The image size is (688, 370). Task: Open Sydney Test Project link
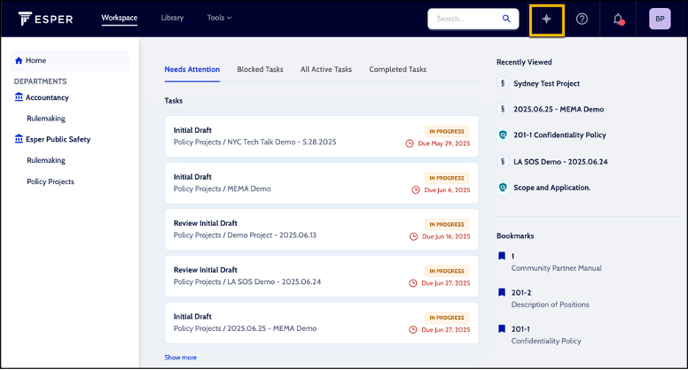pyautogui.click(x=546, y=83)
